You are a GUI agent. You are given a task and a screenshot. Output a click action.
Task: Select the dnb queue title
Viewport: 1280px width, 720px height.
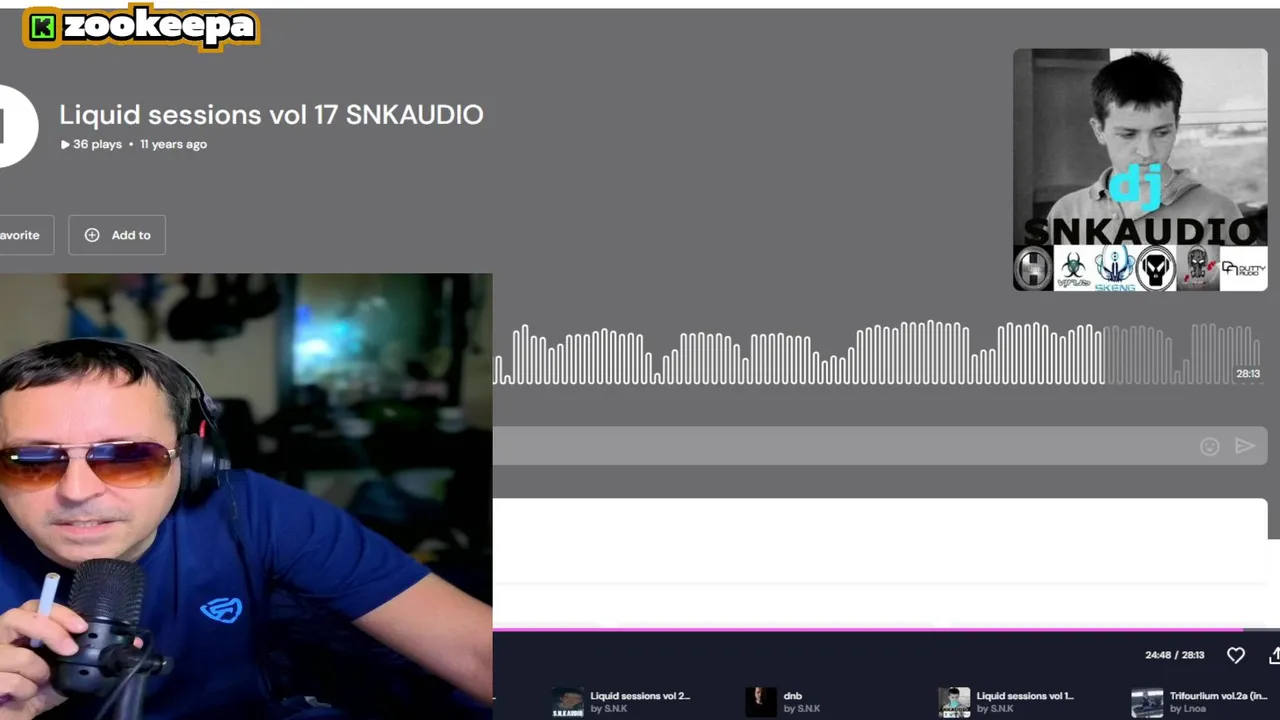[x=793, y=696]
